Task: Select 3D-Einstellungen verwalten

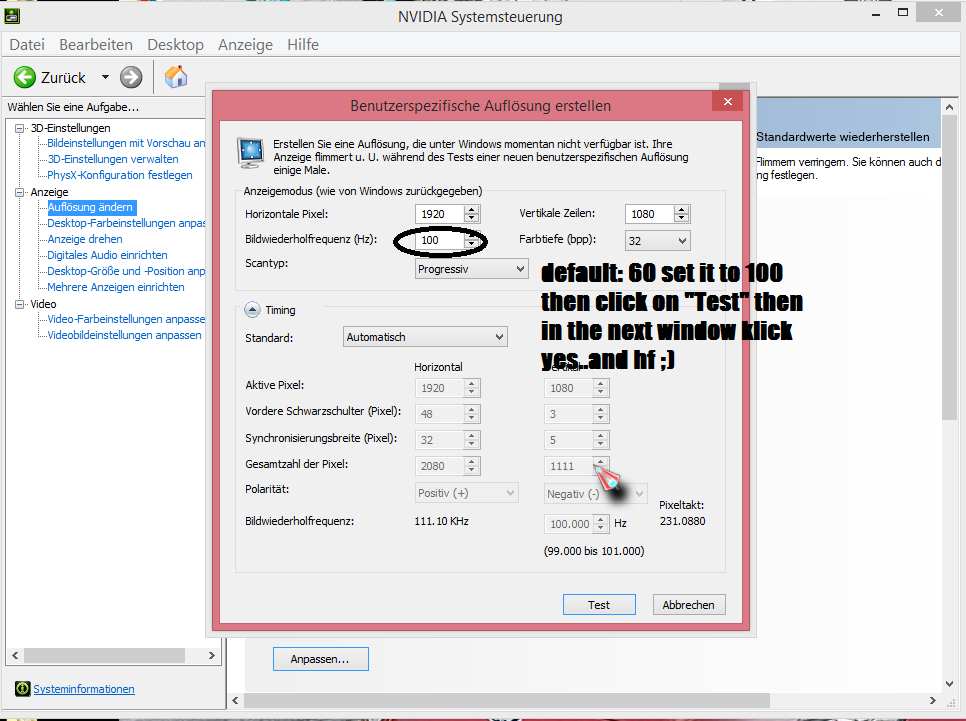Action: coord(113,159)
